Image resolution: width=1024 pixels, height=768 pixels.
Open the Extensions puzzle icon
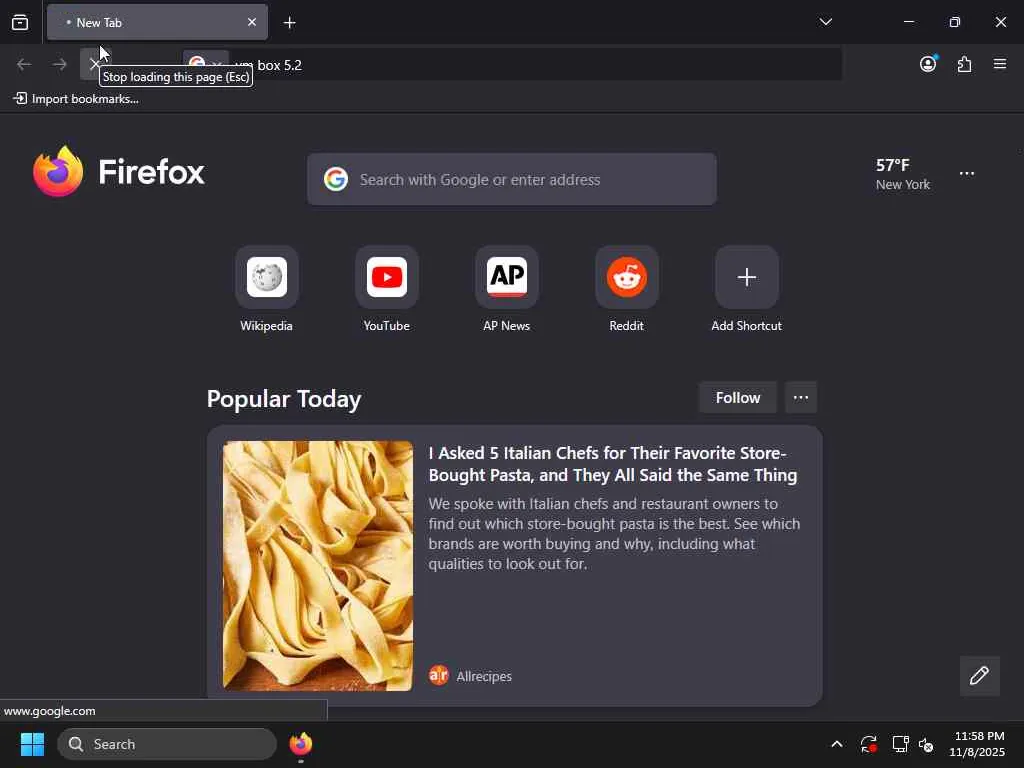coord(965,64)
